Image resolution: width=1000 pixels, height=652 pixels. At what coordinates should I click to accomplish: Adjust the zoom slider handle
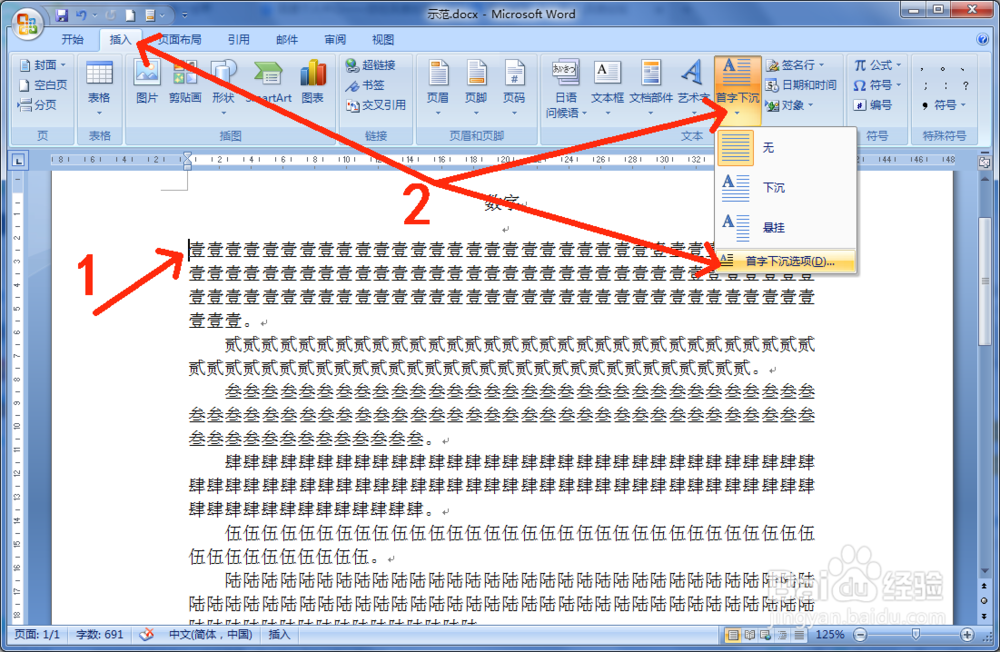916,634
